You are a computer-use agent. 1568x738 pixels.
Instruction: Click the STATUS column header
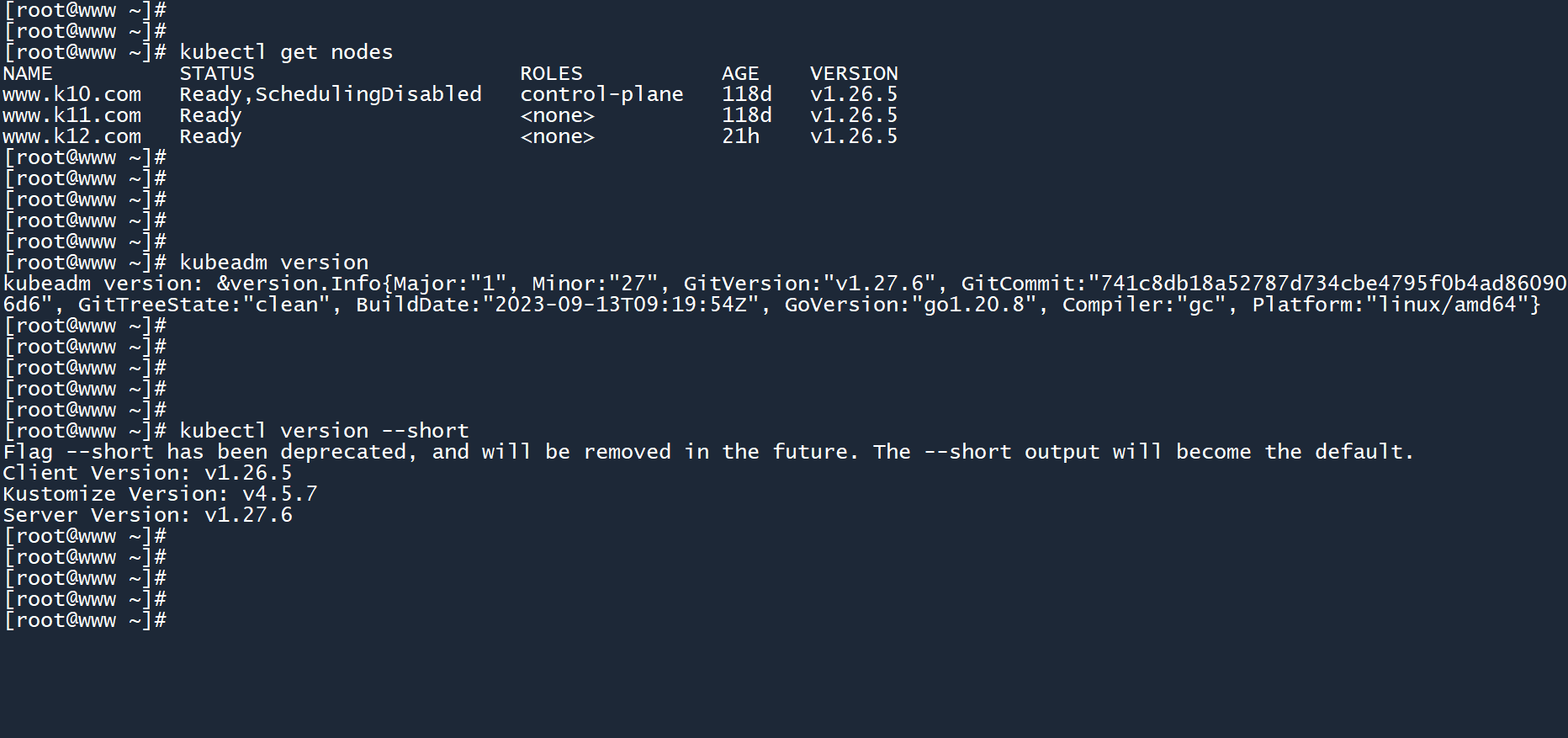click(x=217, y=73)
